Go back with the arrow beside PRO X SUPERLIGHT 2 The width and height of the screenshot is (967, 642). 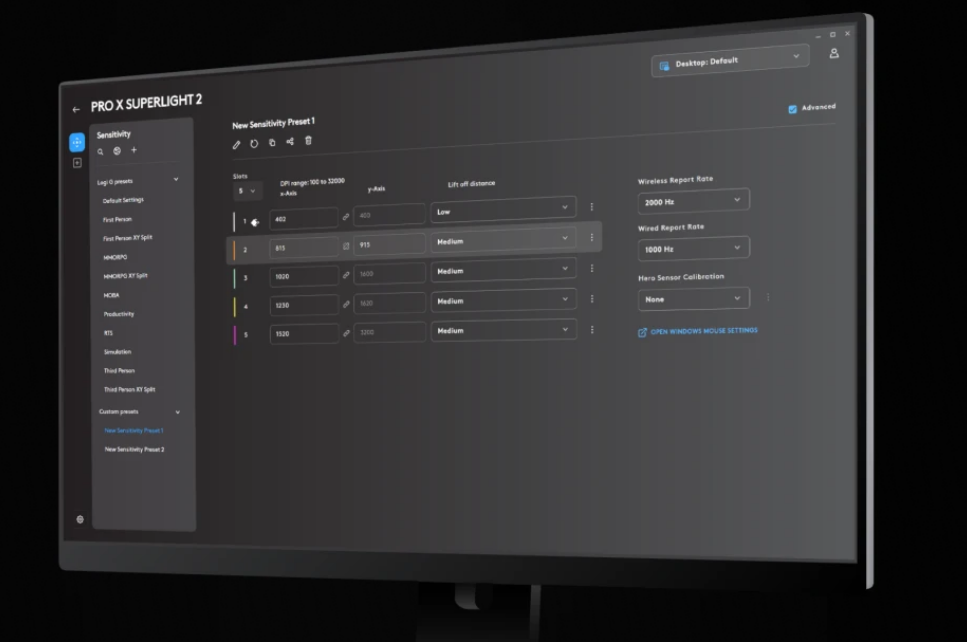pyautogui.click(x=76, y=110)
